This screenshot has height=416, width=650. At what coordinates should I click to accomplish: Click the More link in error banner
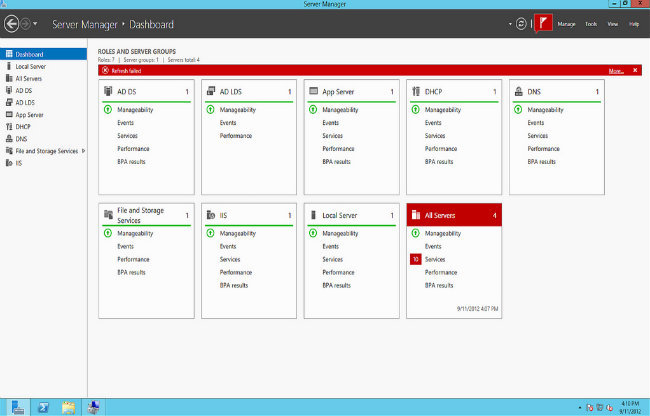click(x=615, y=71)
